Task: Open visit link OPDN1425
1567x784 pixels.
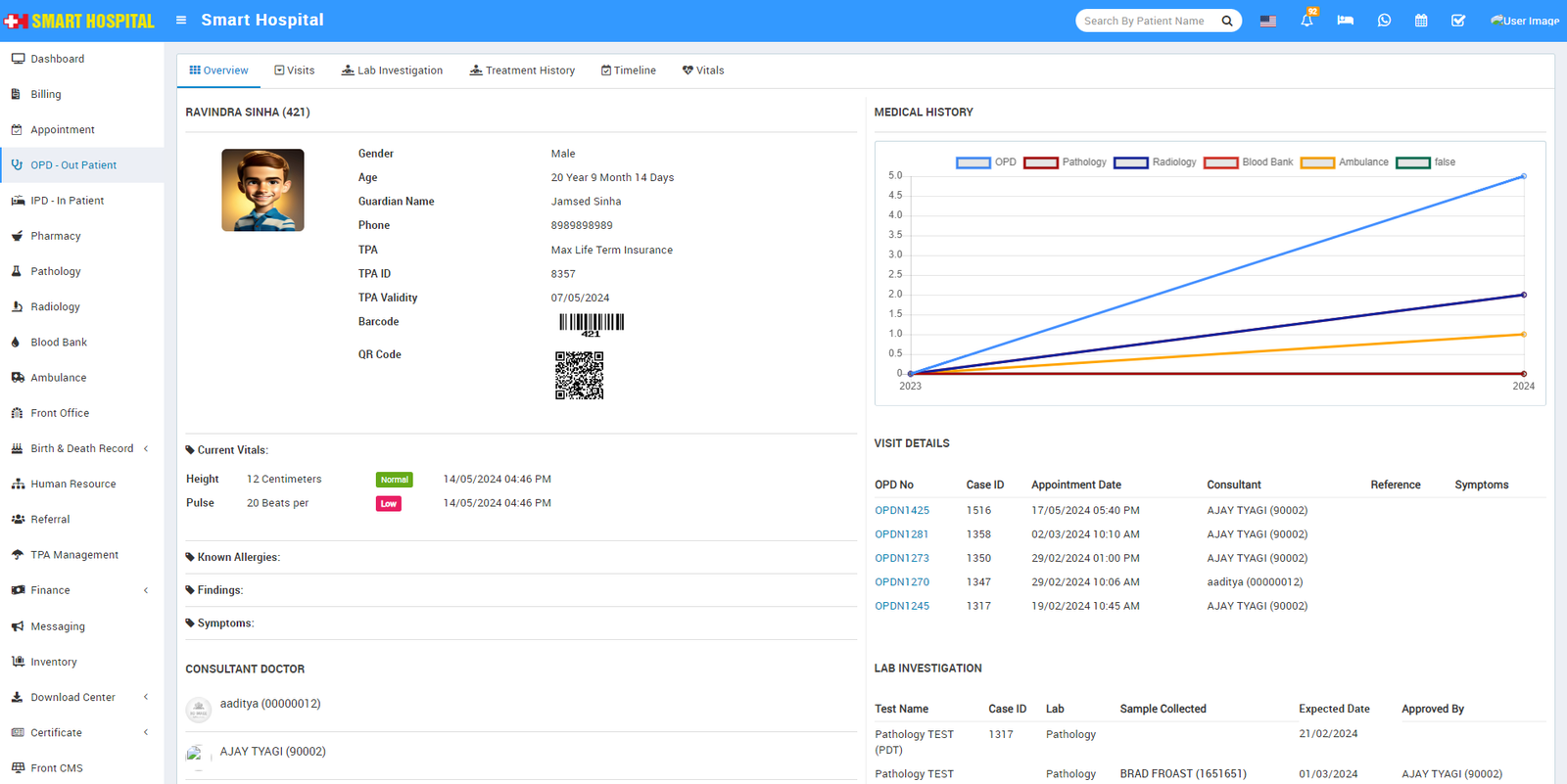Action: pos(902,510)
